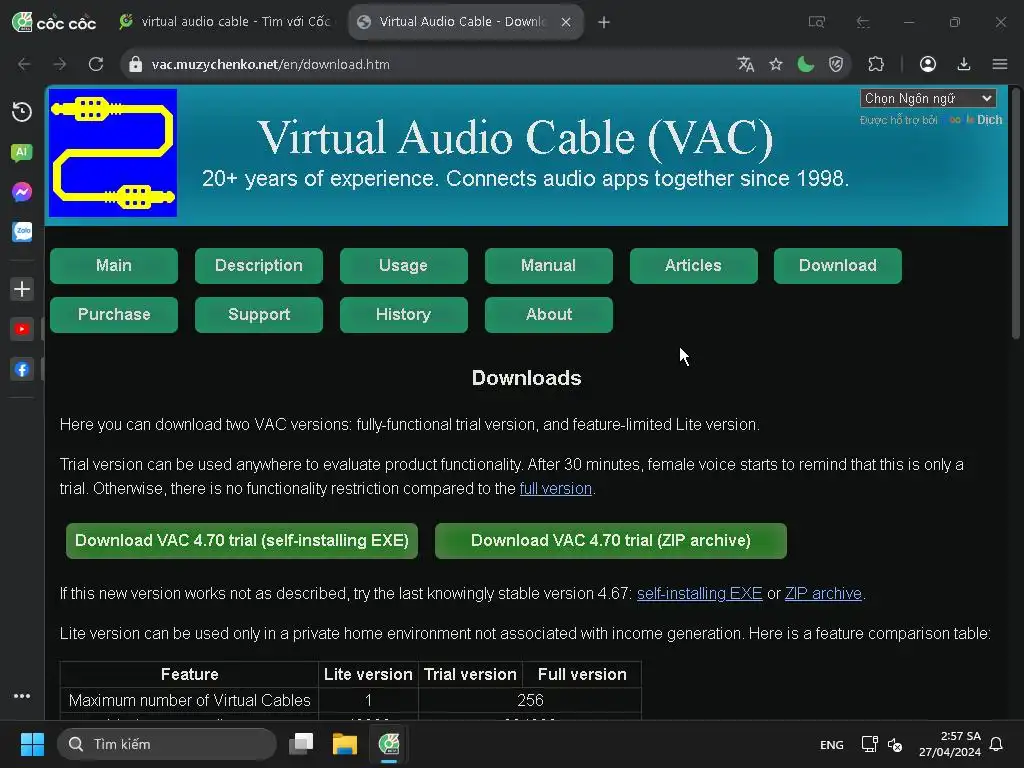Add a new sidebar shortcut with plus icon

click(x=22, y=289)
